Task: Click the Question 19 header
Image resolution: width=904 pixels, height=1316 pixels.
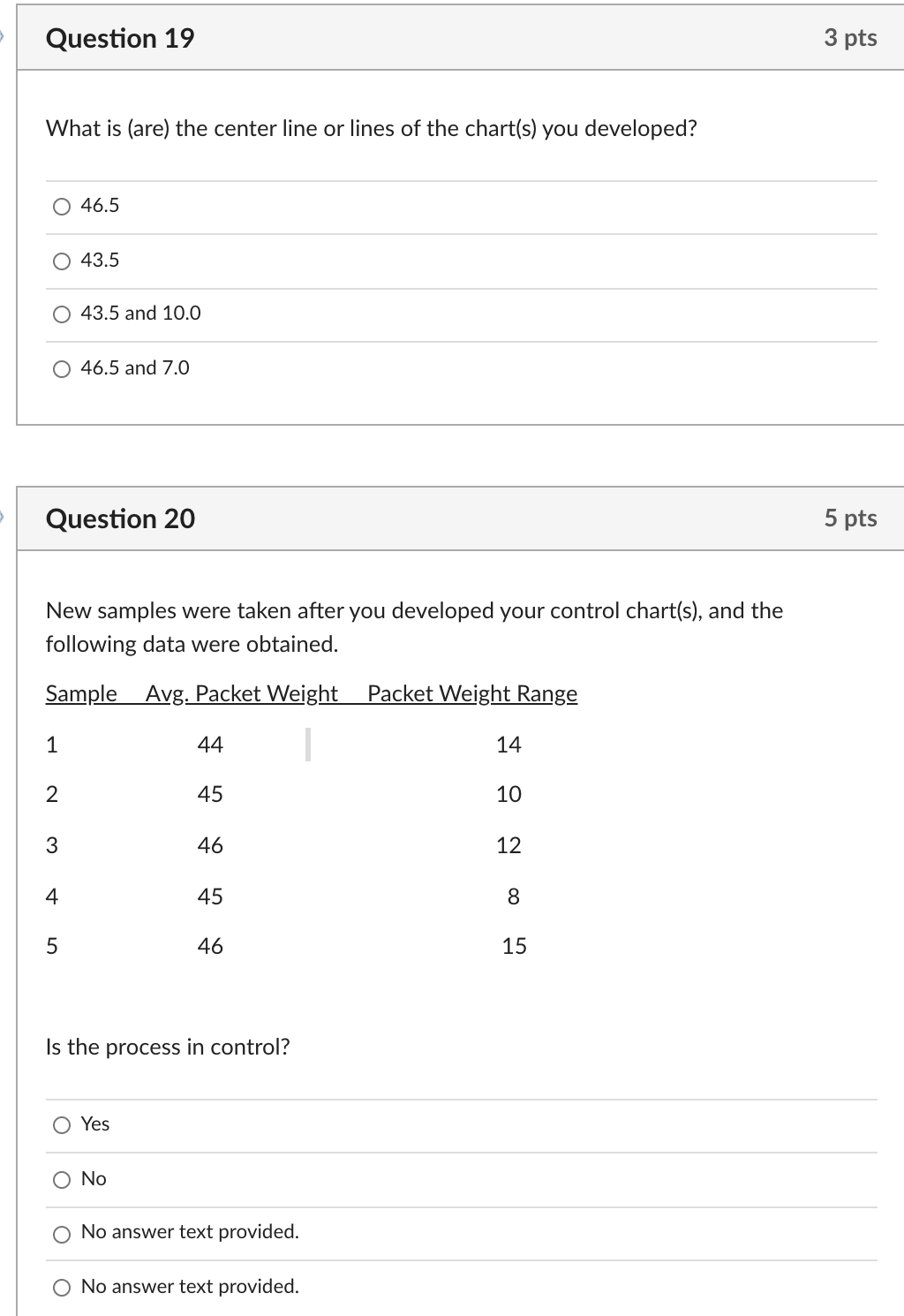Action: (x=121, y=38)
